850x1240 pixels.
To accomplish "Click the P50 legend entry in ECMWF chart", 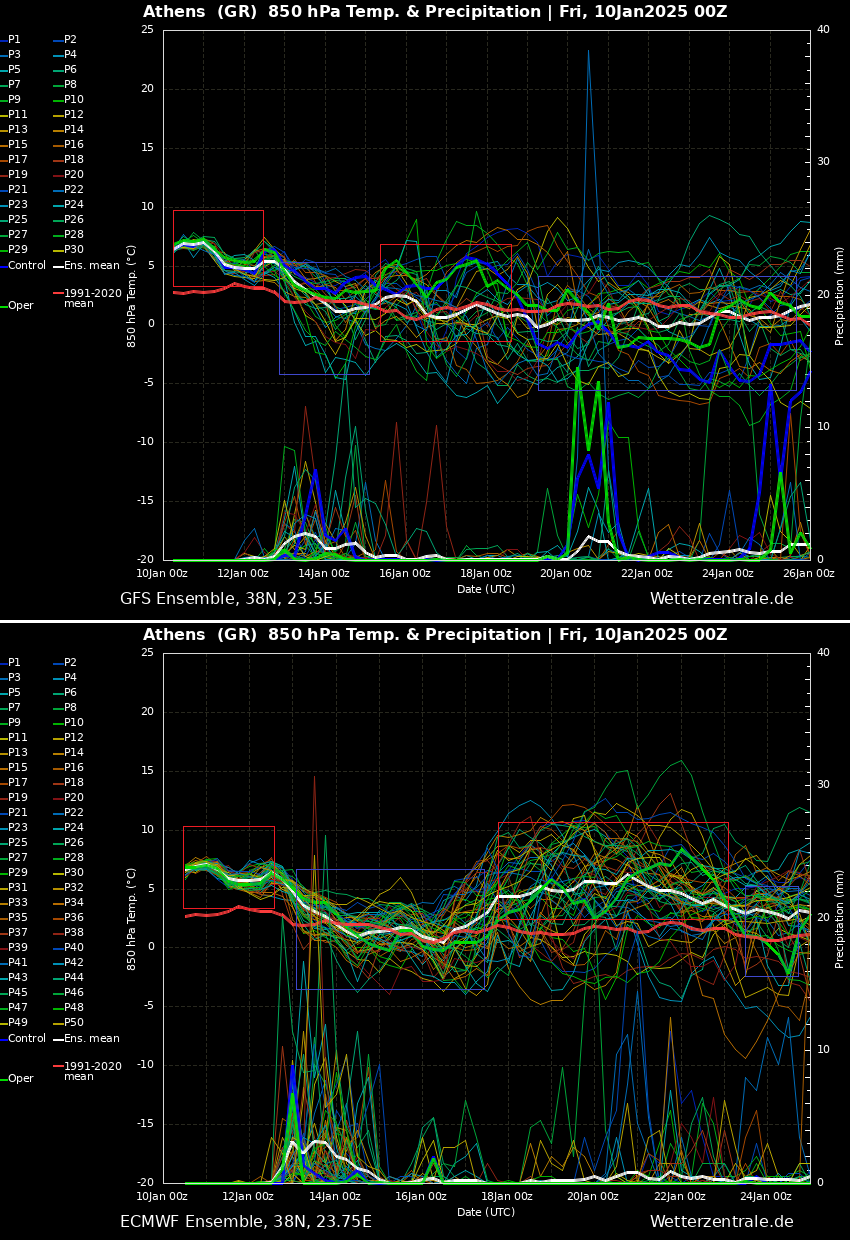I will 73,1023.
